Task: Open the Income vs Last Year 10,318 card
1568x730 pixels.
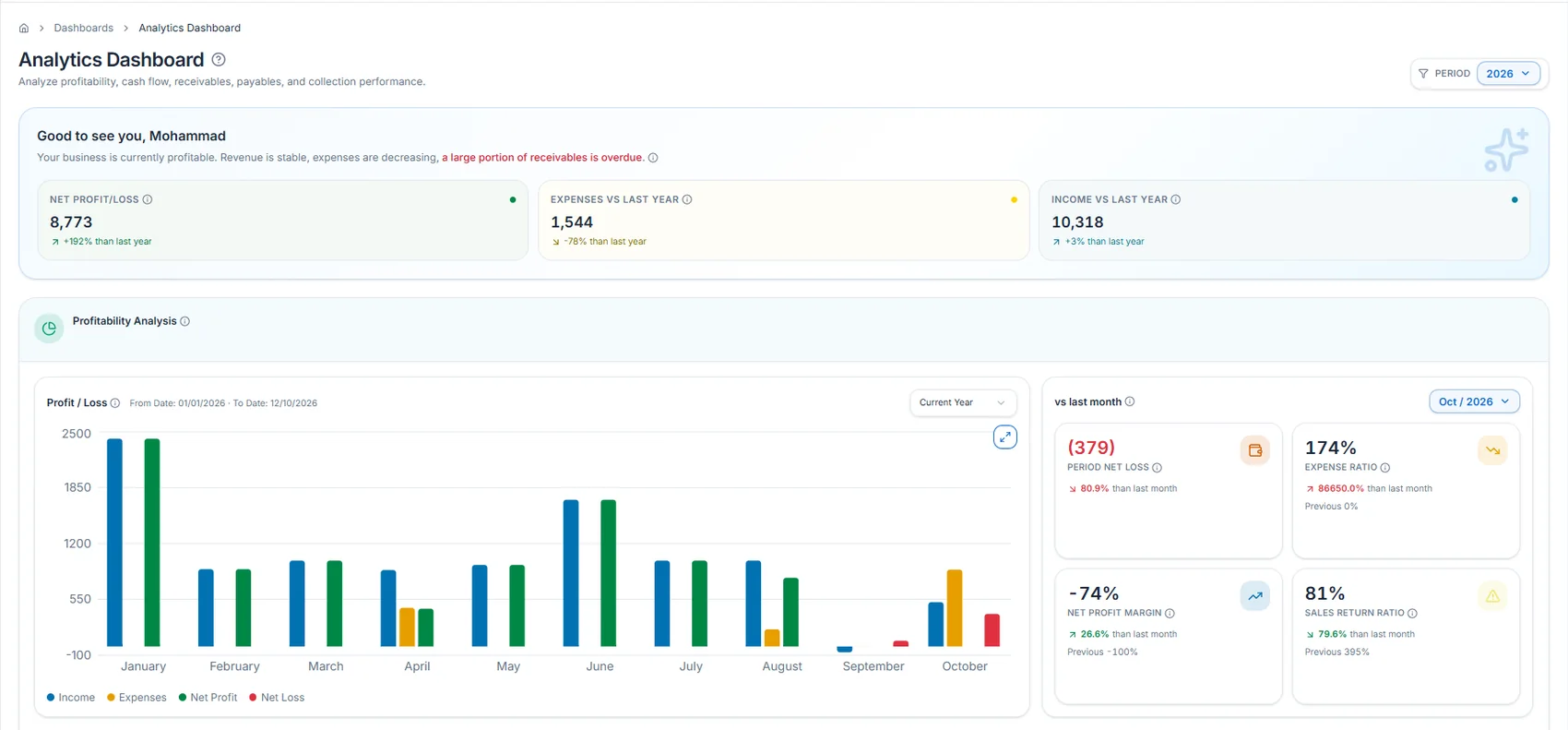Action: (x=1284, y=220)
